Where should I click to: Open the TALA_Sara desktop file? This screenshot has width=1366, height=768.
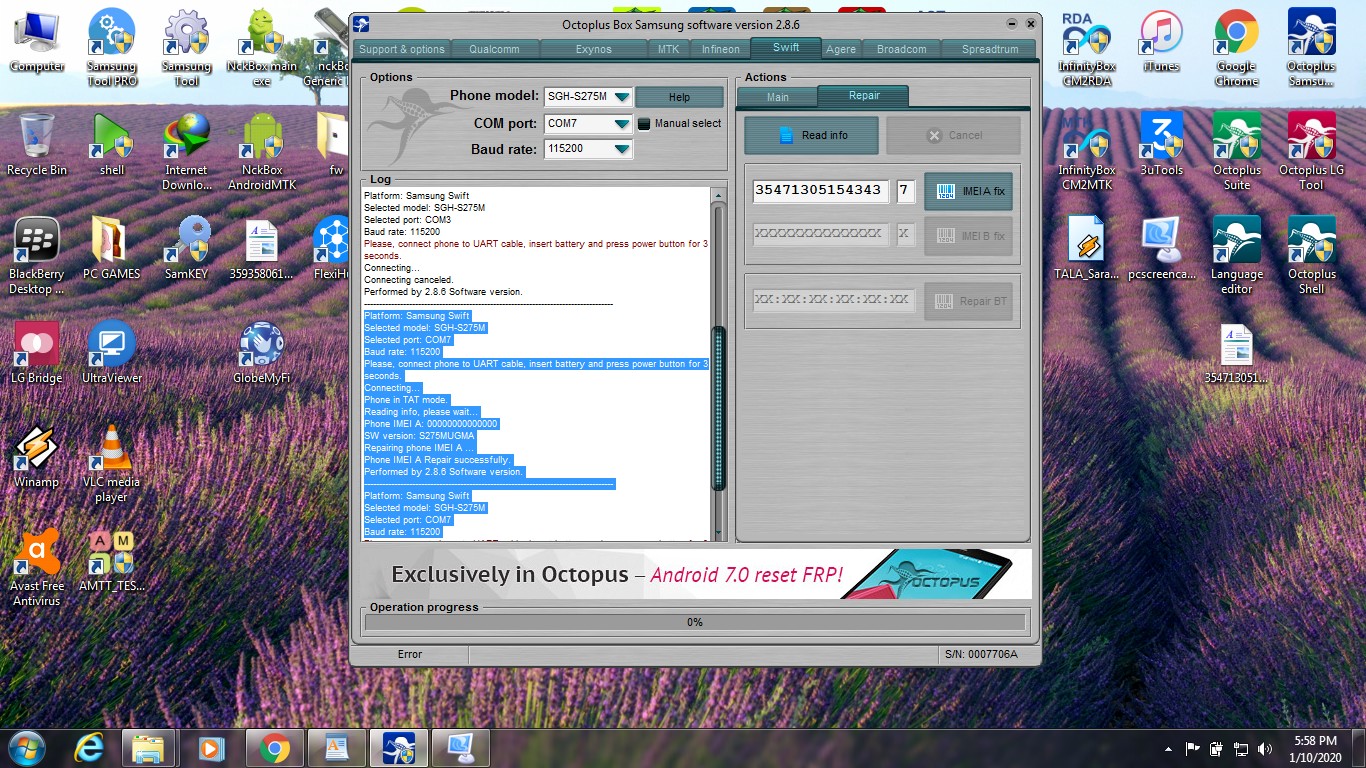click(1086, 248)
